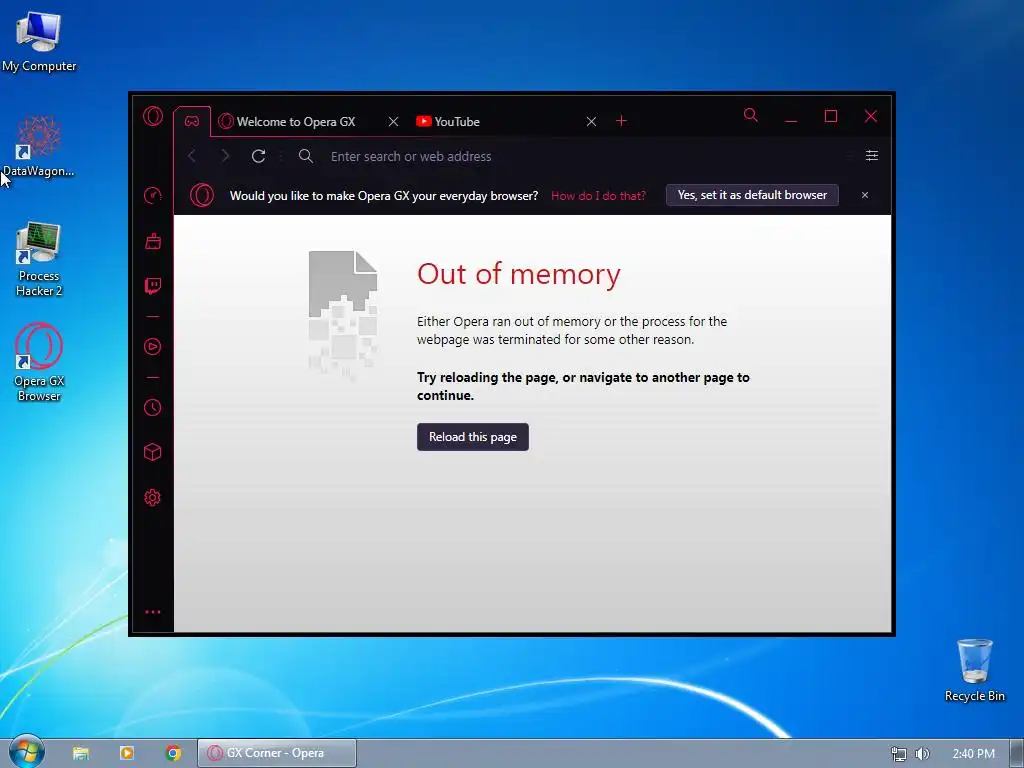Minimize the Opera GX window

(791, 116)
